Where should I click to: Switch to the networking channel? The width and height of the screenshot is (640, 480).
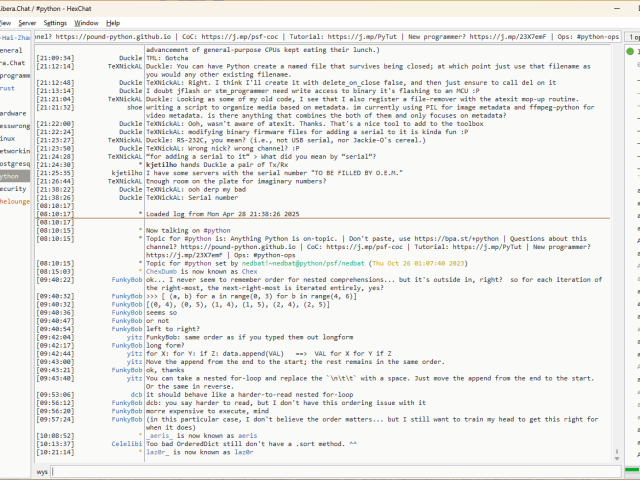[14, 150]
